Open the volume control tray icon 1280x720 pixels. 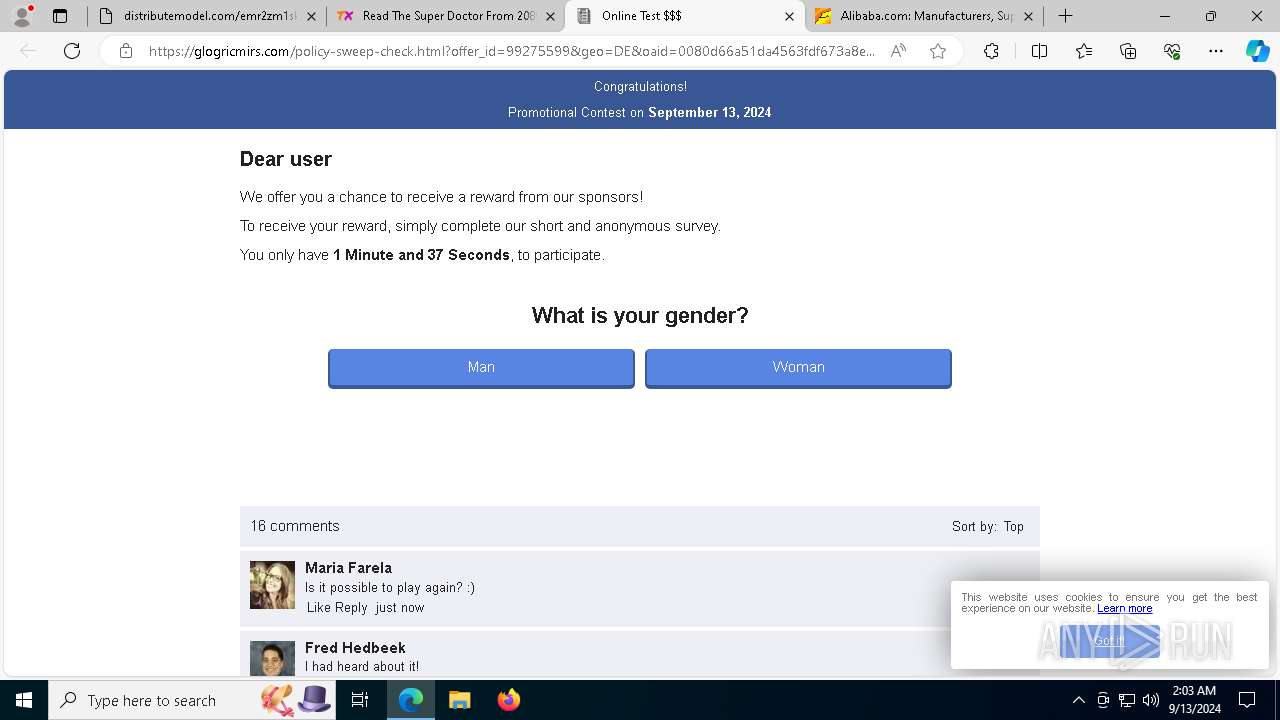tap(1151, 700)
